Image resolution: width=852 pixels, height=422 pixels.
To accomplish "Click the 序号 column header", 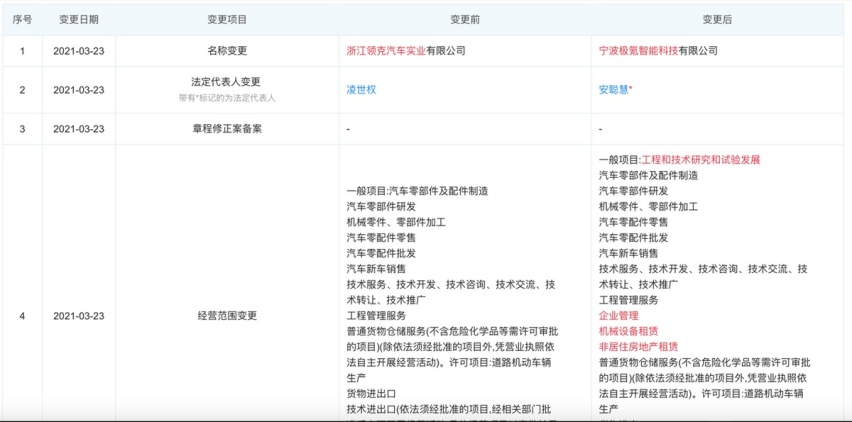I will (22, 20).
